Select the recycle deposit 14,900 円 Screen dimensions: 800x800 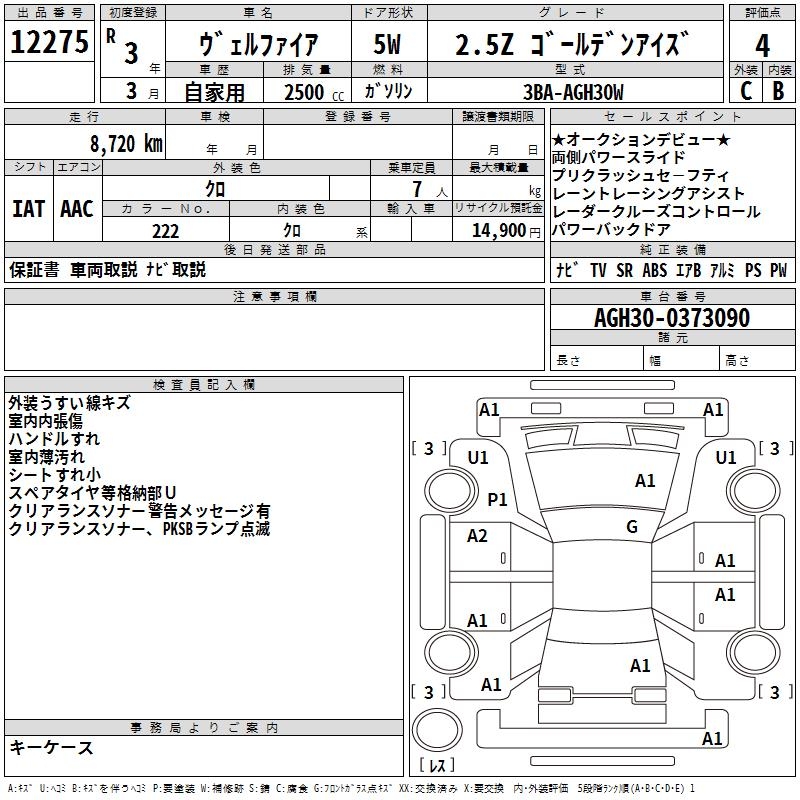coord(506,231)
